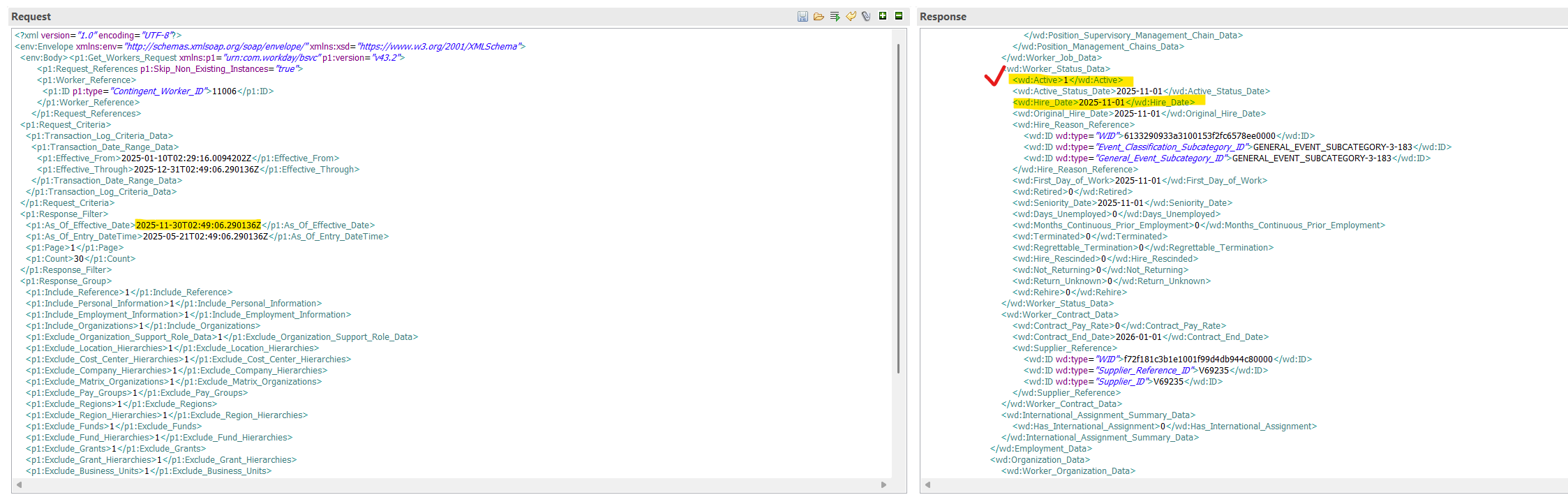The height and width of the screenshot is (504, 1568).
Task: Click the Original_Hire_Date line
Action: [1139, 113]
